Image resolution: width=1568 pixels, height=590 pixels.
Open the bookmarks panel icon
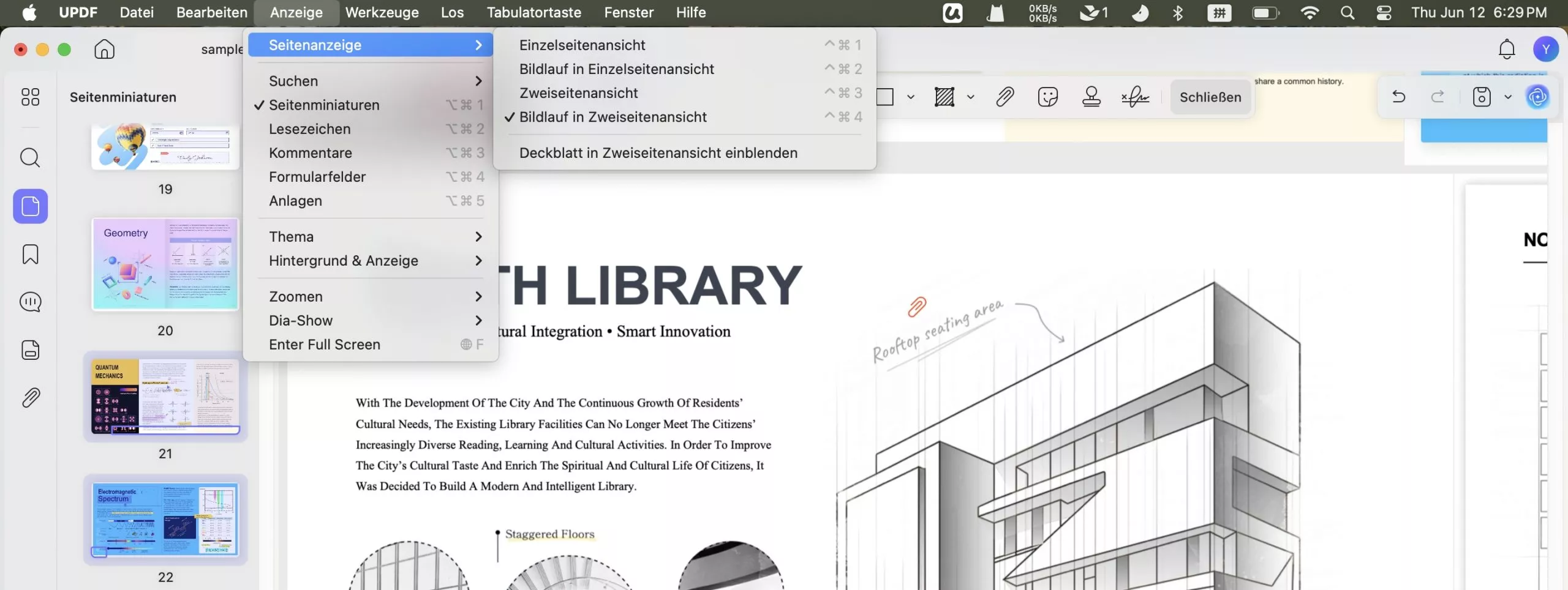[x=30, y=254]
